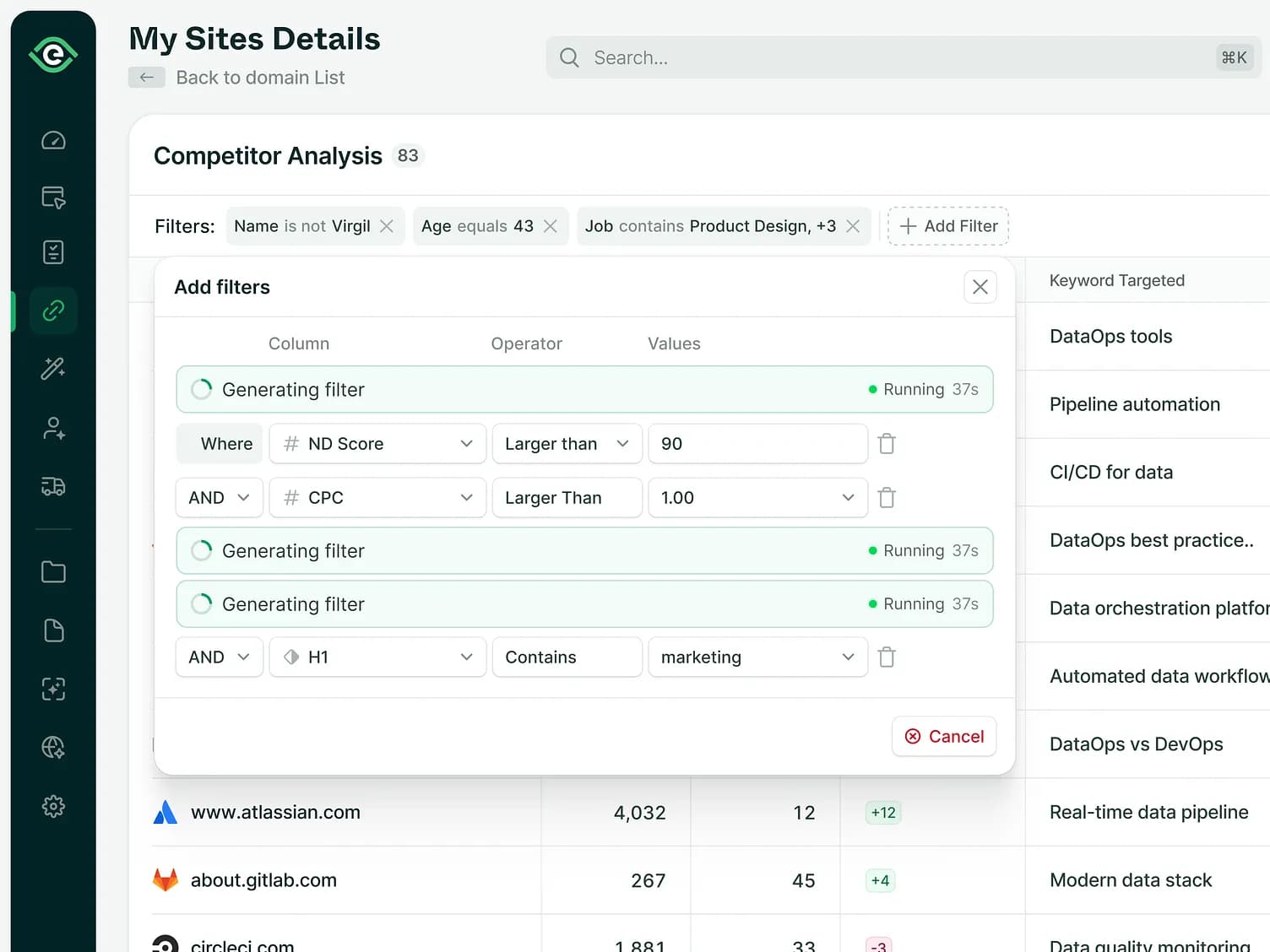1270x952 pixels.
Task: Switch to the Competitor Analysis section
Action: click(x=268, y=155)
